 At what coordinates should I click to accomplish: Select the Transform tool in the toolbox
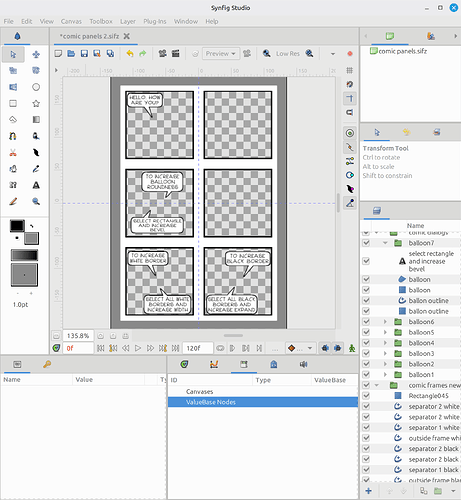click(13, 54)
